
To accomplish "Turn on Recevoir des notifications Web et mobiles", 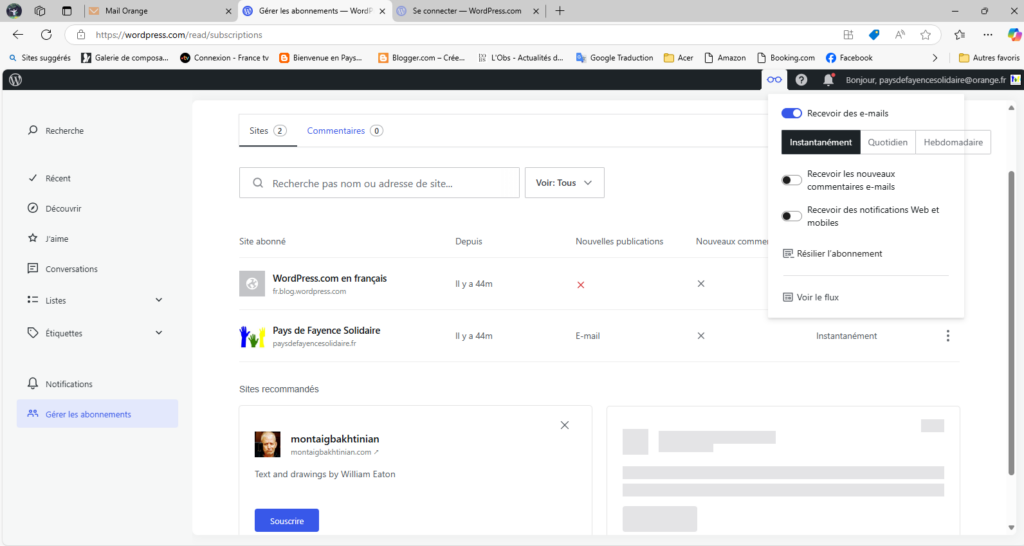I will tap(791, 216).
